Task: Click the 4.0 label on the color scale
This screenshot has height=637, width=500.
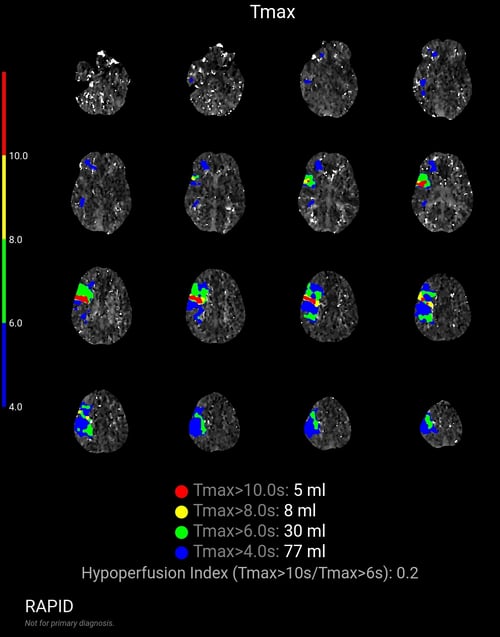Action: click(x=15, y=407)
